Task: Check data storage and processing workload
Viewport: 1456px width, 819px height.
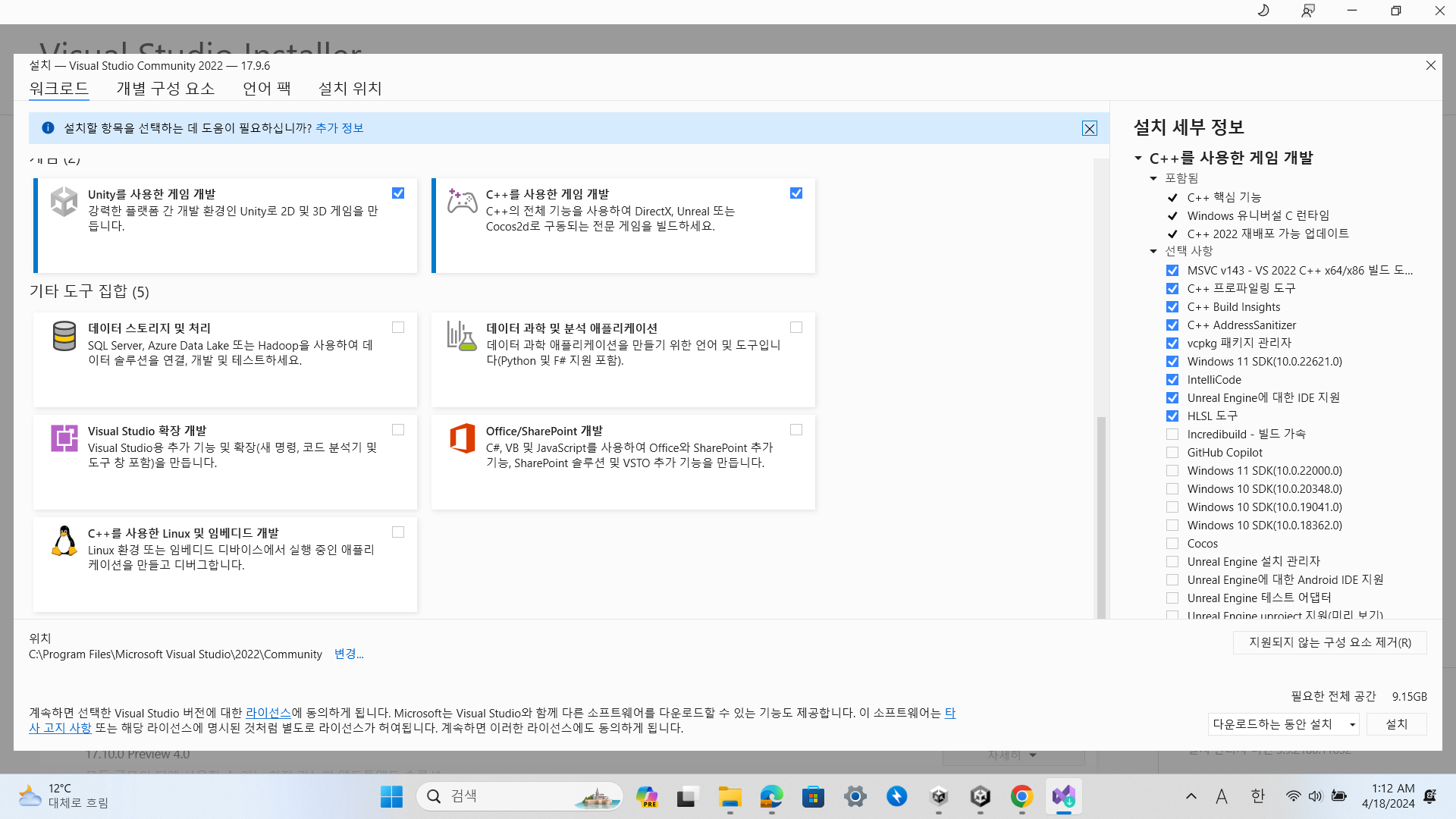Action: (x=398, y=328)
